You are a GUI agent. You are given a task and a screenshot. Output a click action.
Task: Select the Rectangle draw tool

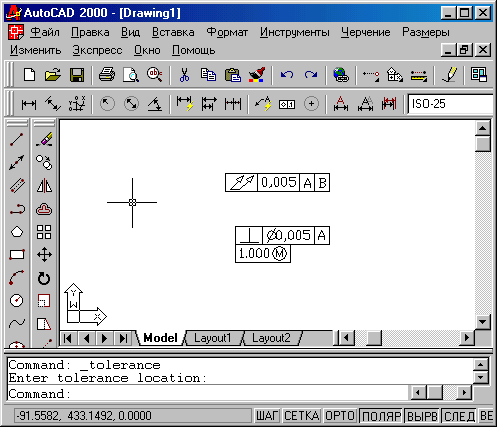(17, 255)
